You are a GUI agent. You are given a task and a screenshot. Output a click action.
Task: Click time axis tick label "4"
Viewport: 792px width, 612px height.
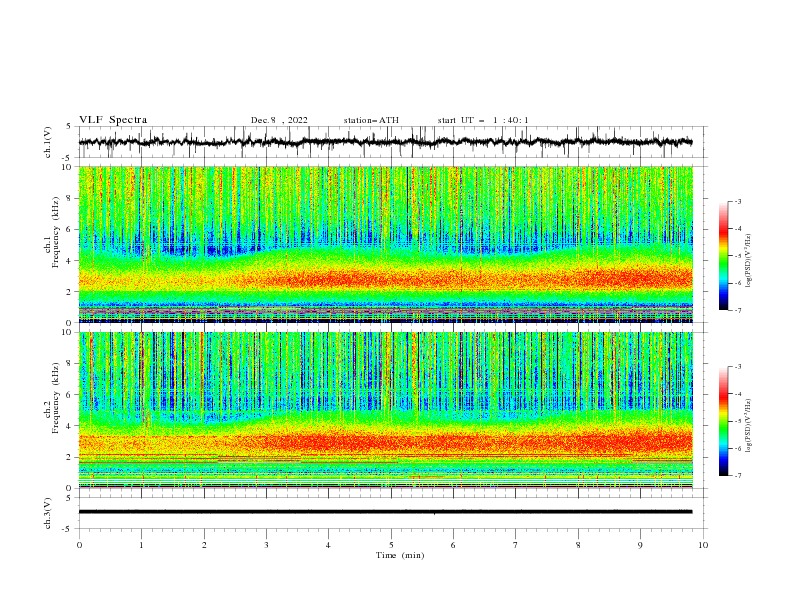(x=328, y=545)
